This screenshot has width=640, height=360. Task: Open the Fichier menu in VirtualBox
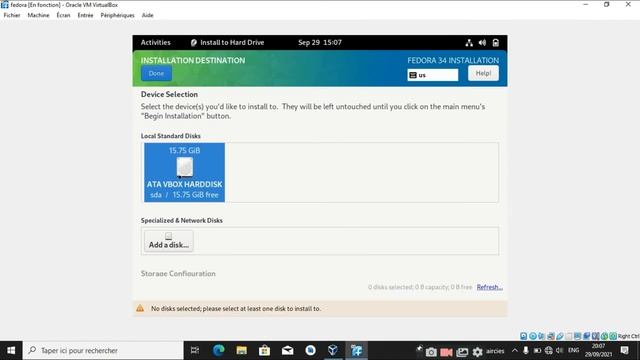point(12,15)
